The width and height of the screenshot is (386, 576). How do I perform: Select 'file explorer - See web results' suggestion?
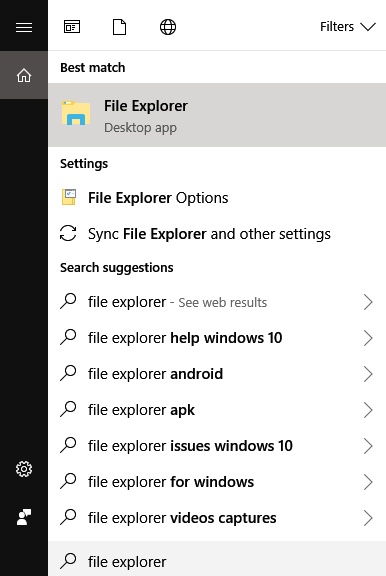click(x=217, y=302)
